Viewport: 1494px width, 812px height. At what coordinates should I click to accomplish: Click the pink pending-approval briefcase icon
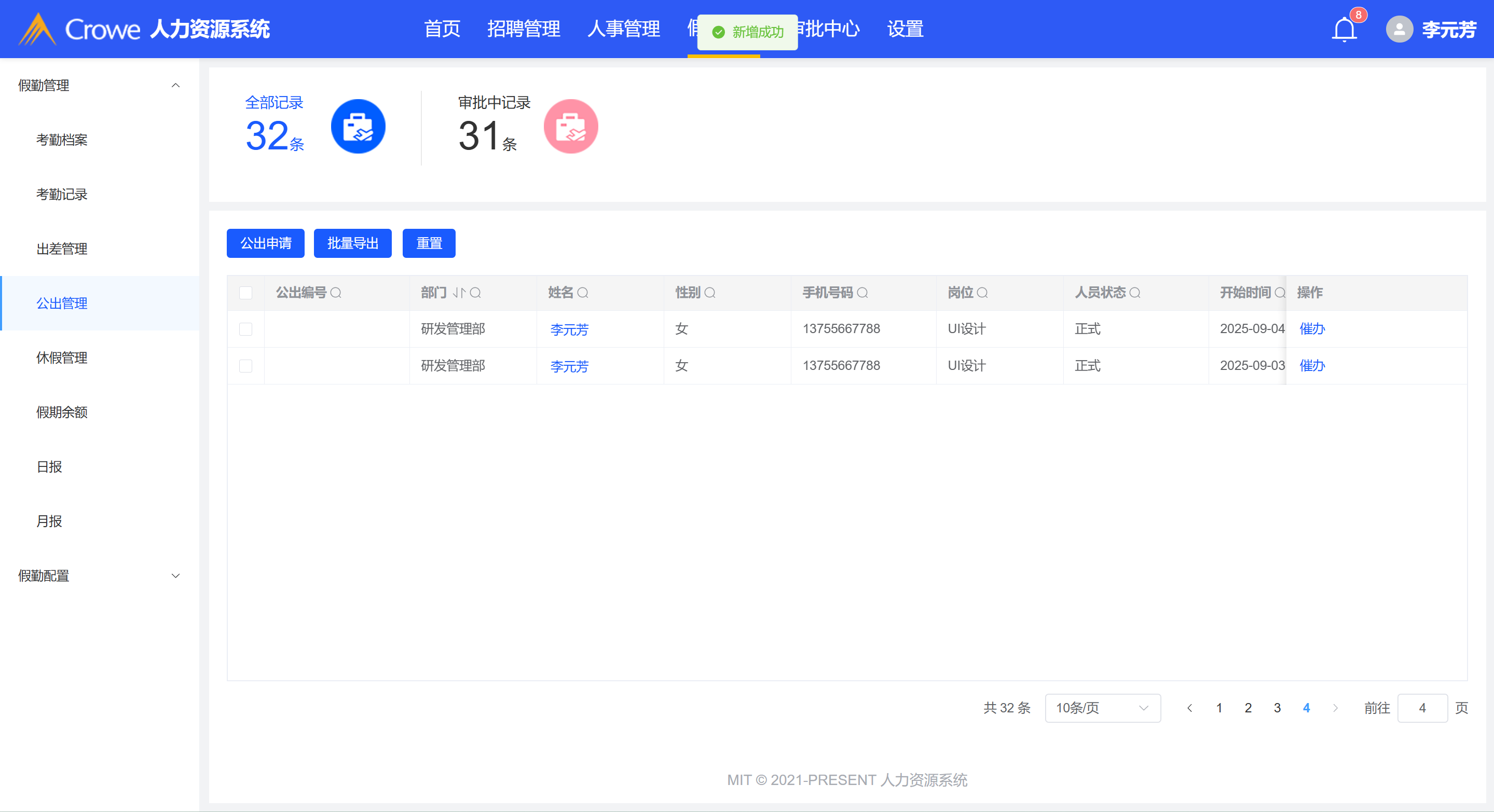pos(570,127)
